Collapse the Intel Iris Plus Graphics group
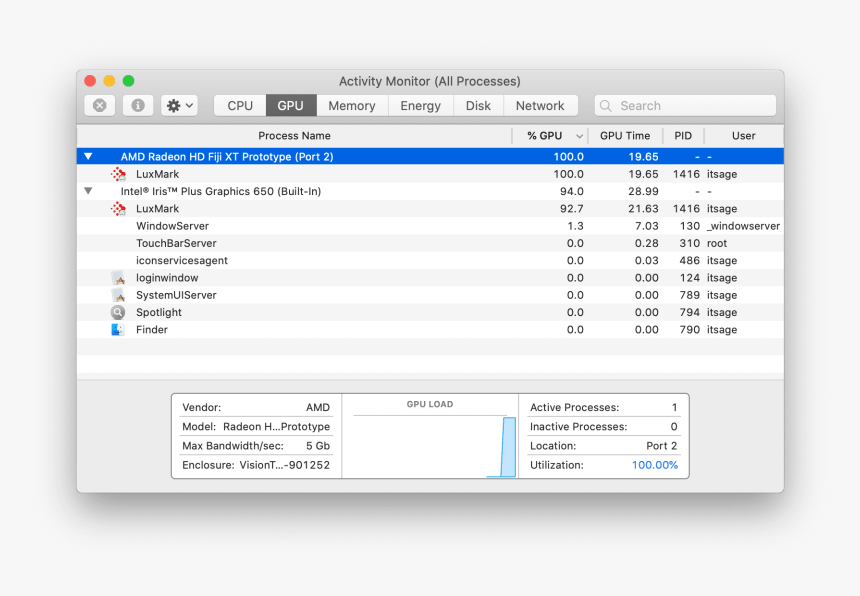This screenshot has height=596, width=860. 88,191
